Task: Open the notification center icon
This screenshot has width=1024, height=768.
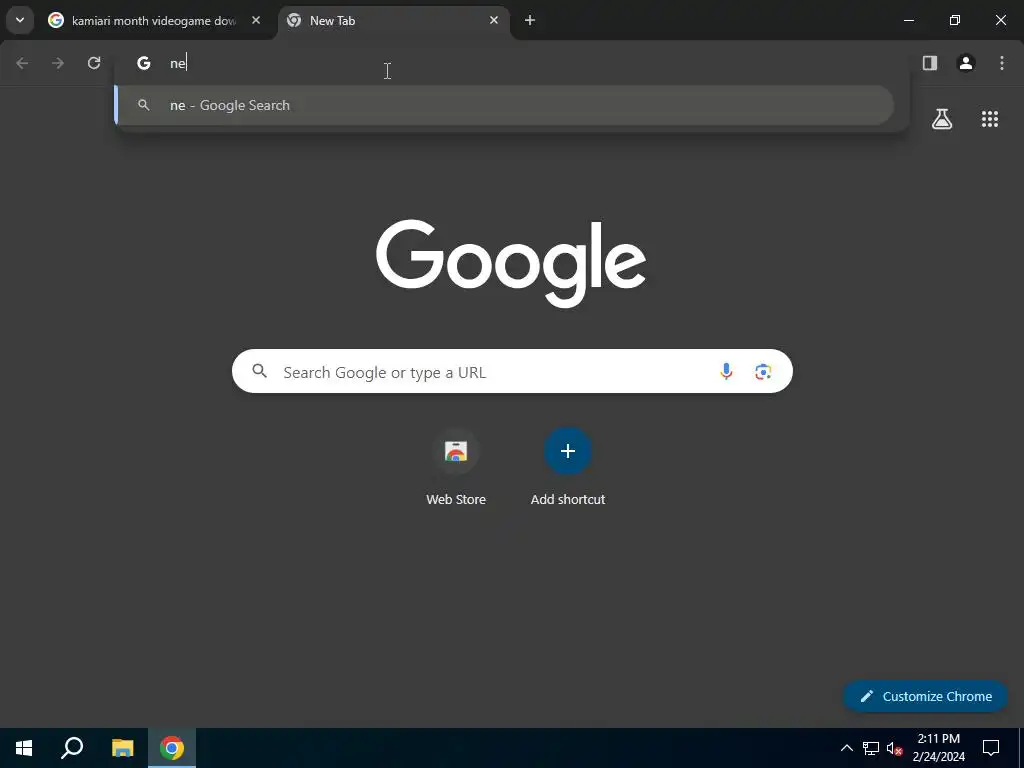Action: (991, 748)
